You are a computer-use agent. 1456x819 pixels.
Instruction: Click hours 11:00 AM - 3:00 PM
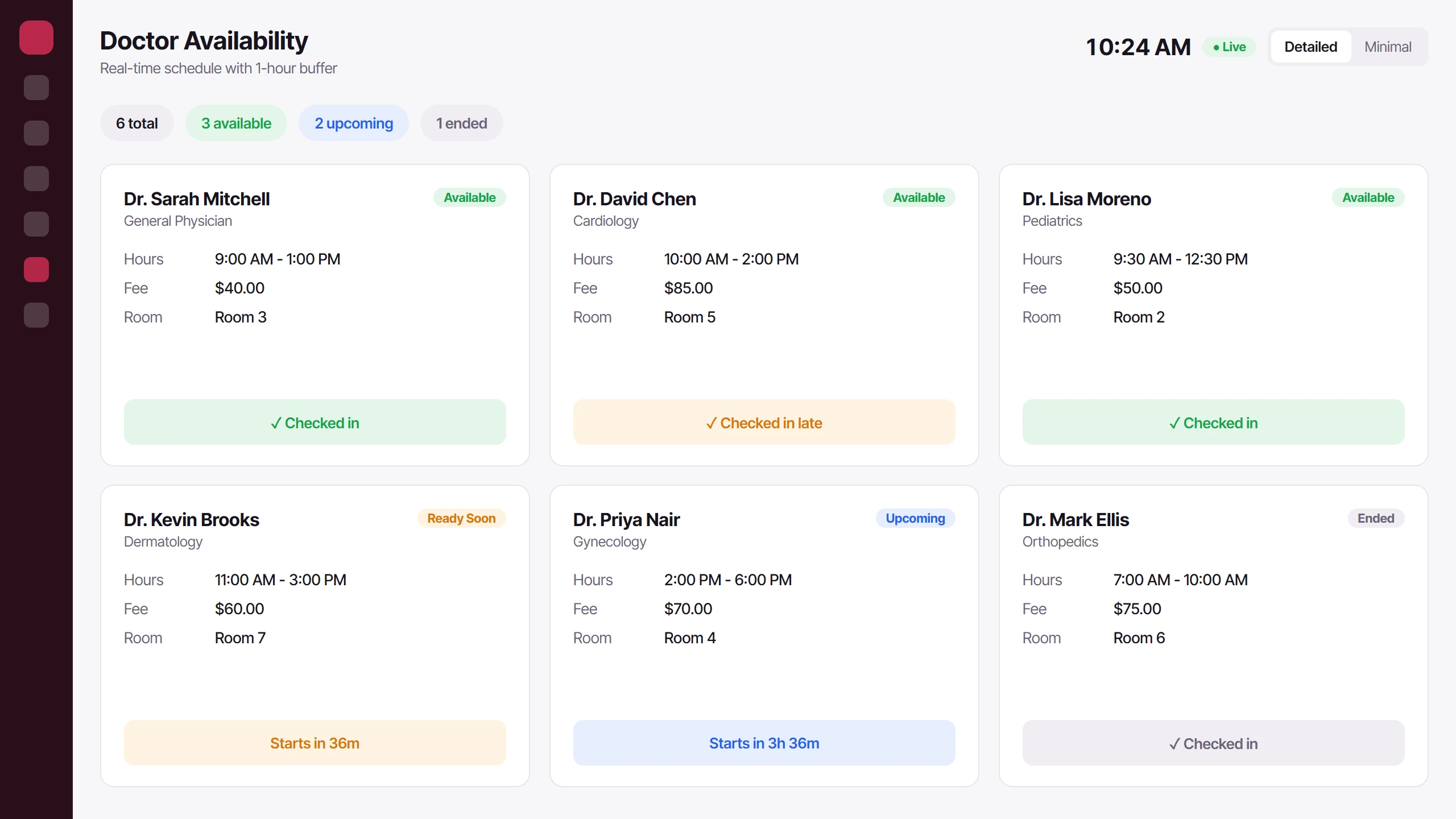tap(281, 580)
